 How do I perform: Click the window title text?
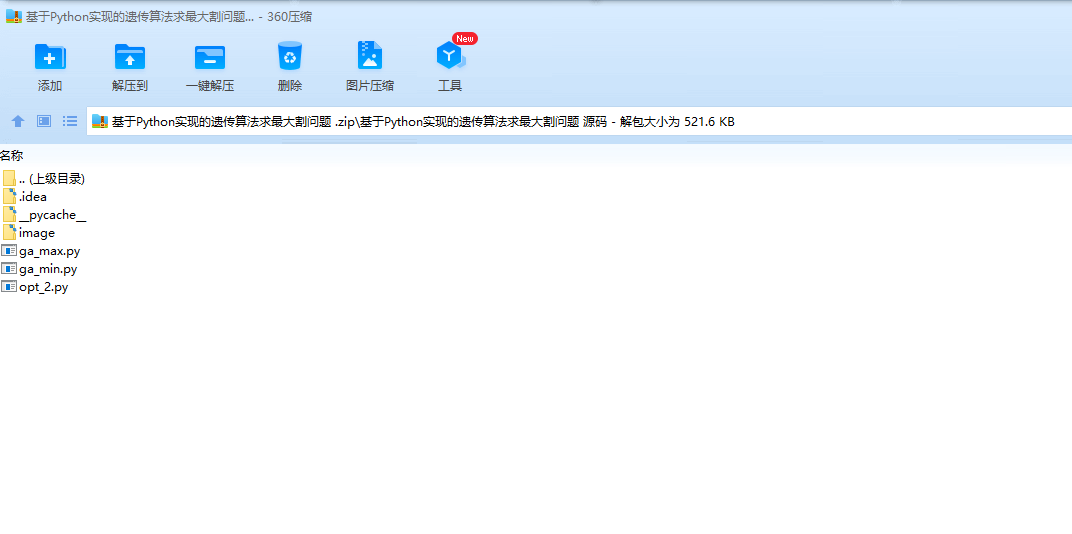pos(169,17)
